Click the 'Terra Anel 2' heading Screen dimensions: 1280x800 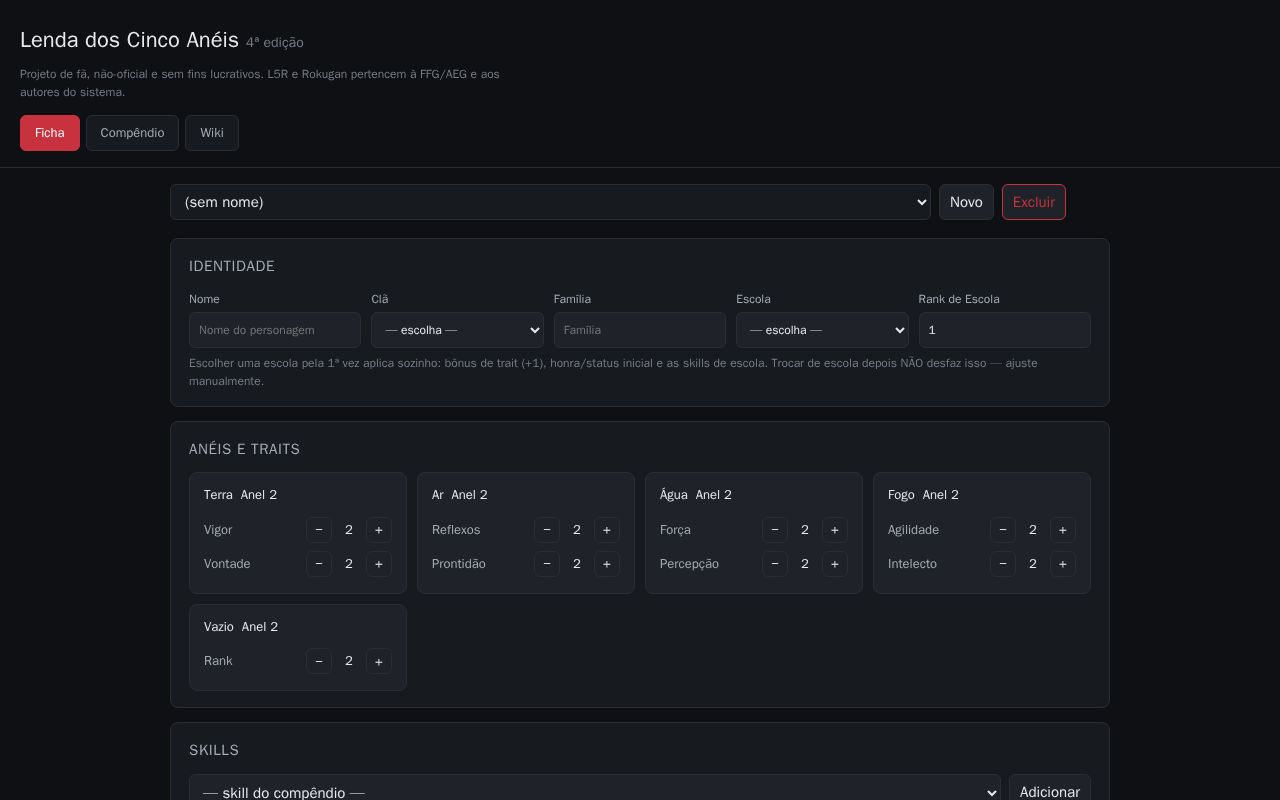pos(240,495)
